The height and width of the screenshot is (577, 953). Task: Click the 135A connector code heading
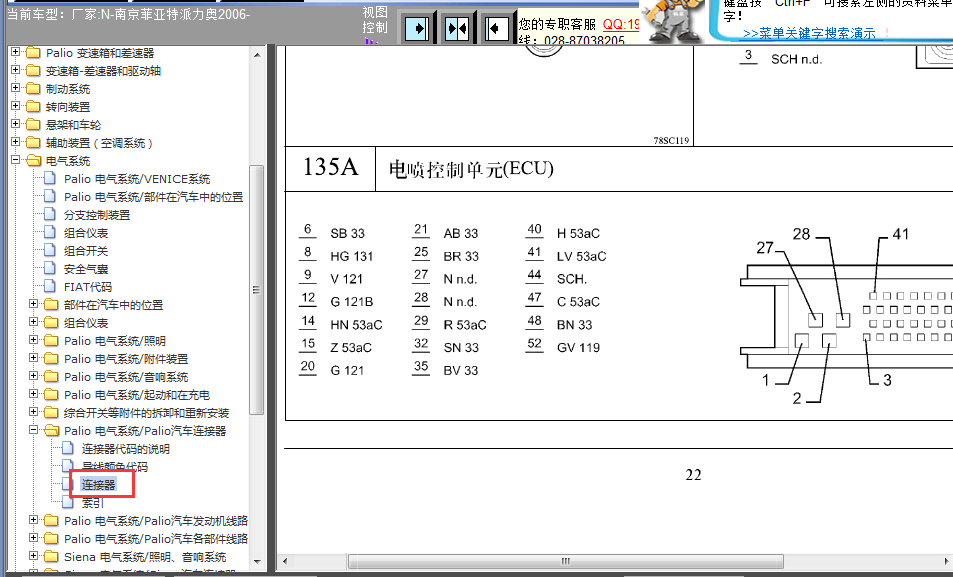pos(330,167)
